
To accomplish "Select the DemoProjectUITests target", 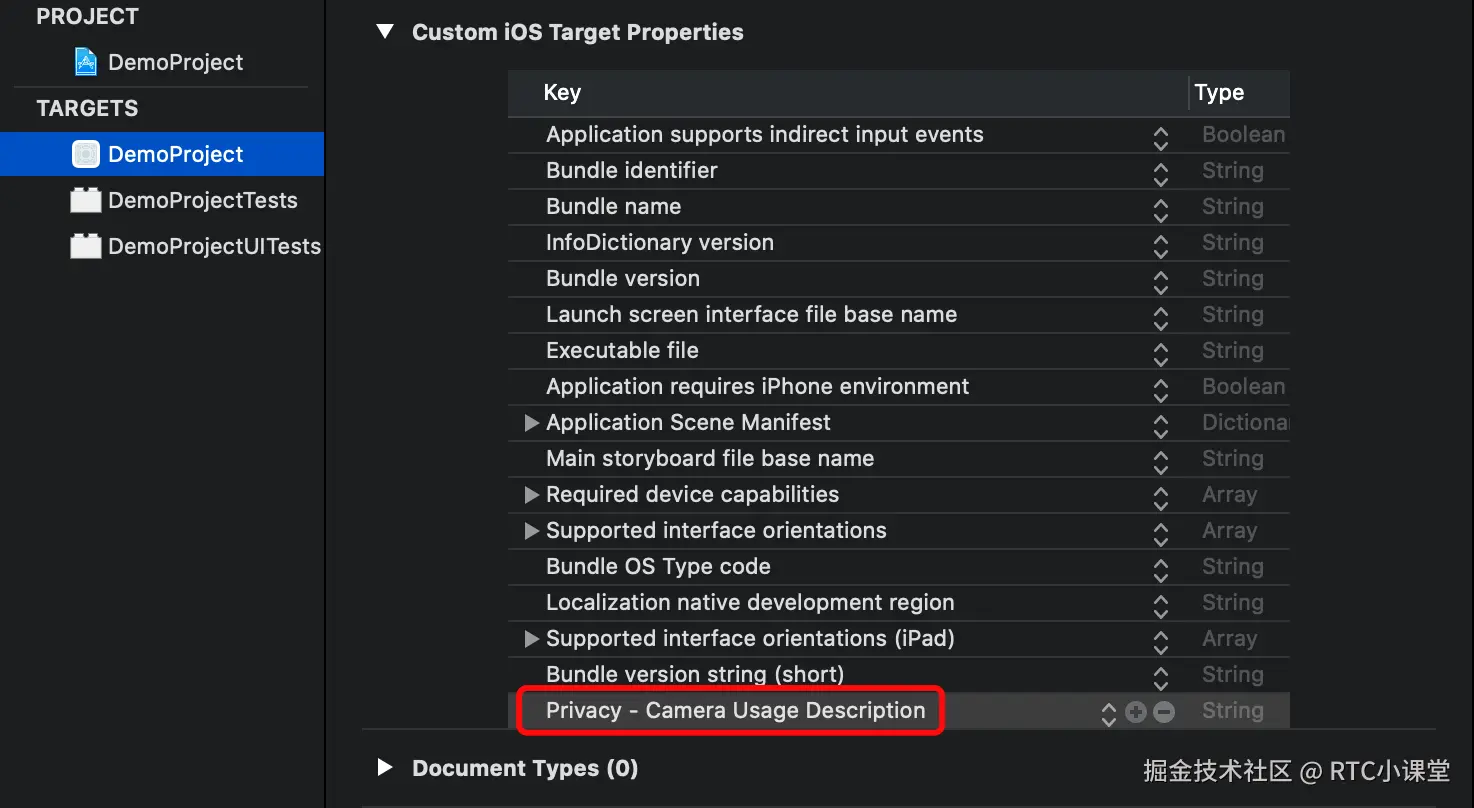I will pos(214,246).
